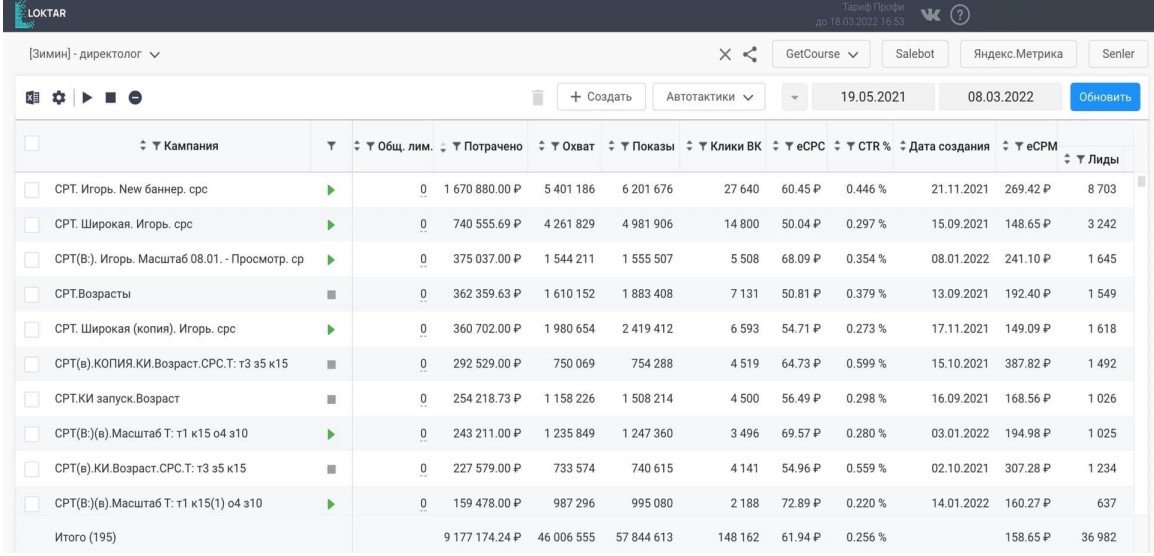
Task: Open table settings gear icon
Action: (x=58, y=98)
